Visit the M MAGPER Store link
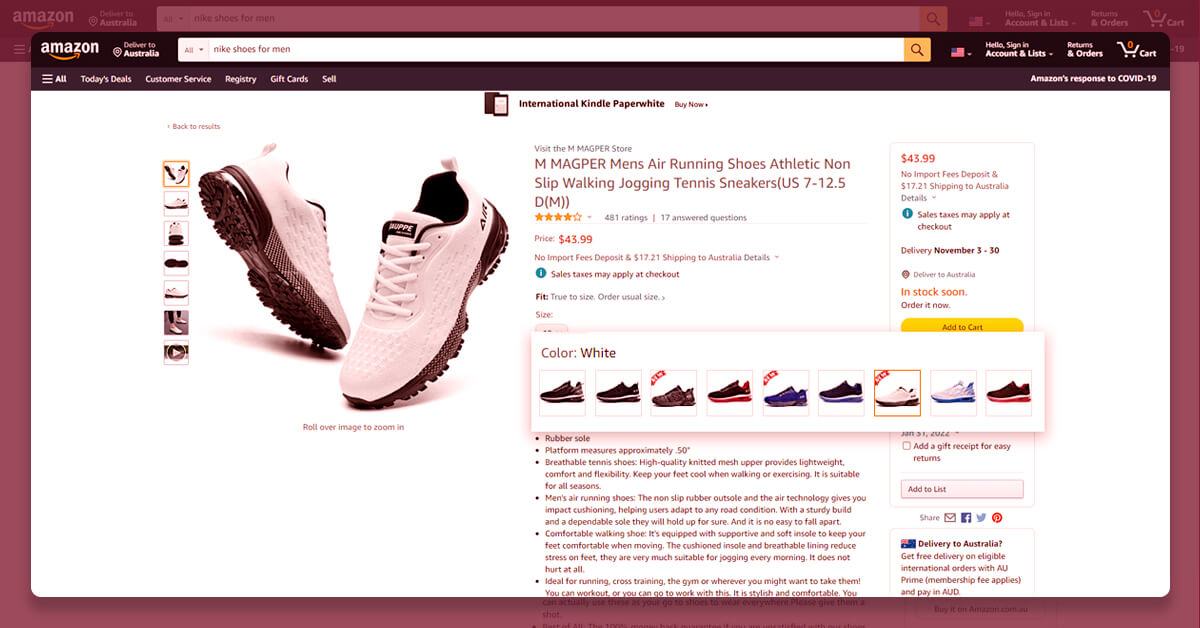The height and width of the screenshot is (628, 1200). pyautogui.click(x=583, y=149)
